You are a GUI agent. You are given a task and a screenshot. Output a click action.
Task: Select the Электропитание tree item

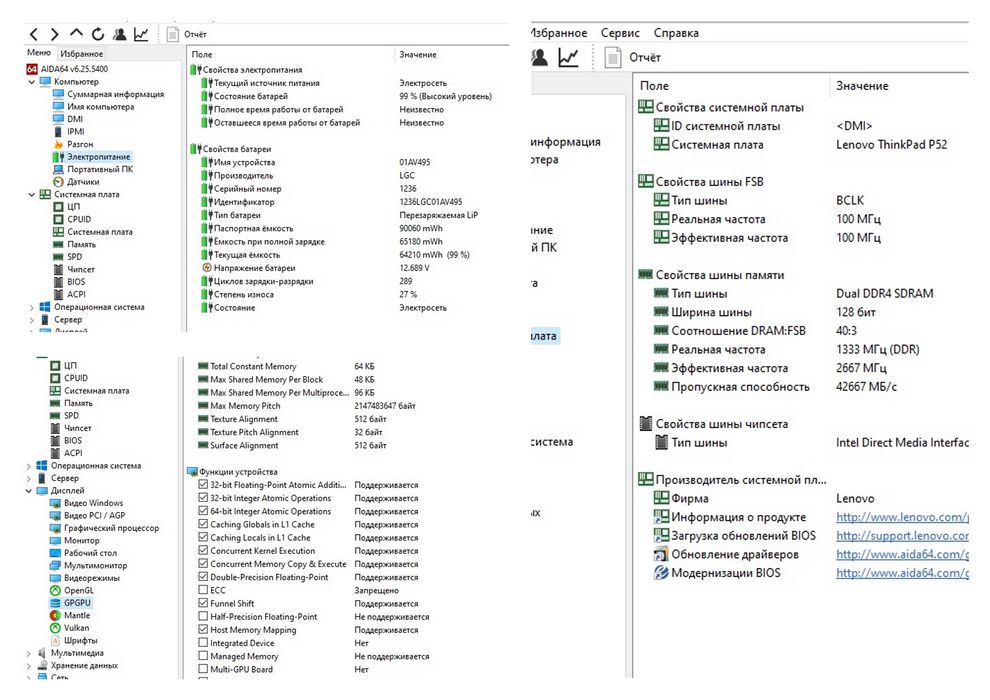98,157
